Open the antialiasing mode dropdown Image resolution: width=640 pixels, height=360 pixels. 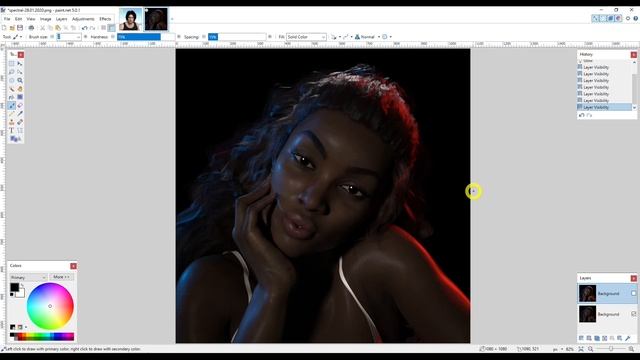[347, 37]
